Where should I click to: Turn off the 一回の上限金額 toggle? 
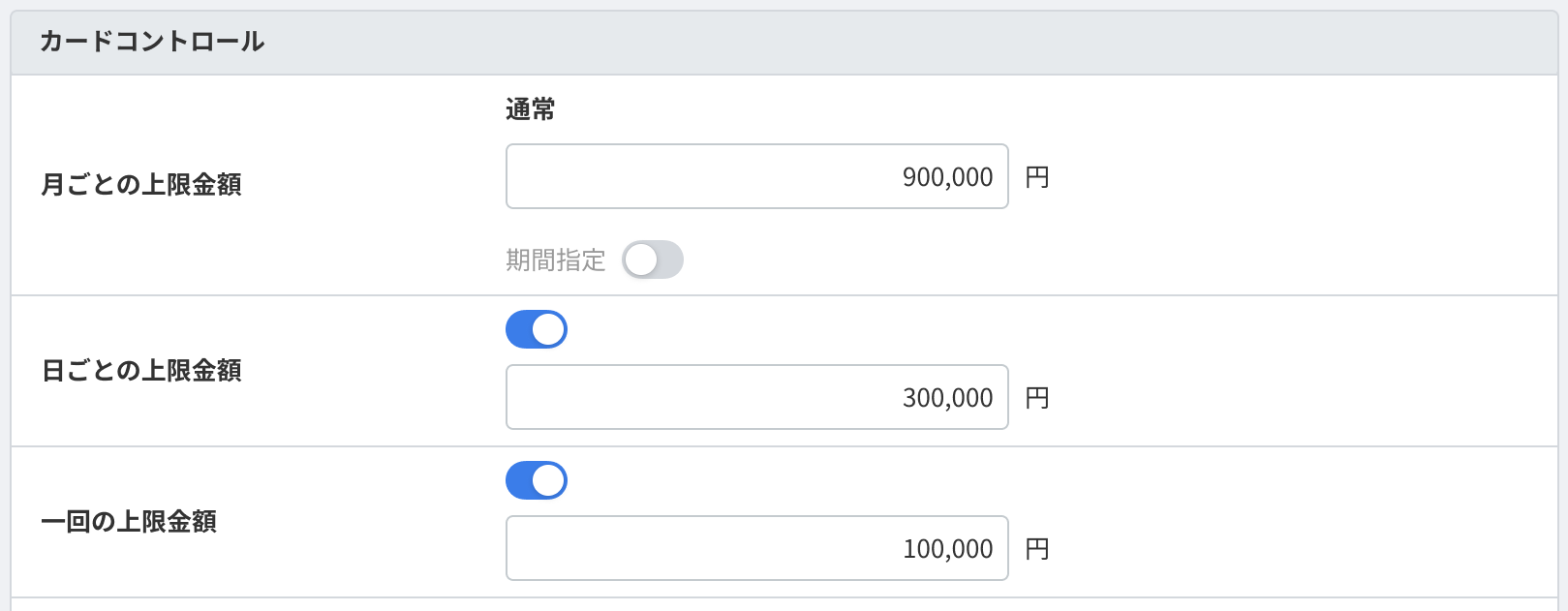click(536, 480)
